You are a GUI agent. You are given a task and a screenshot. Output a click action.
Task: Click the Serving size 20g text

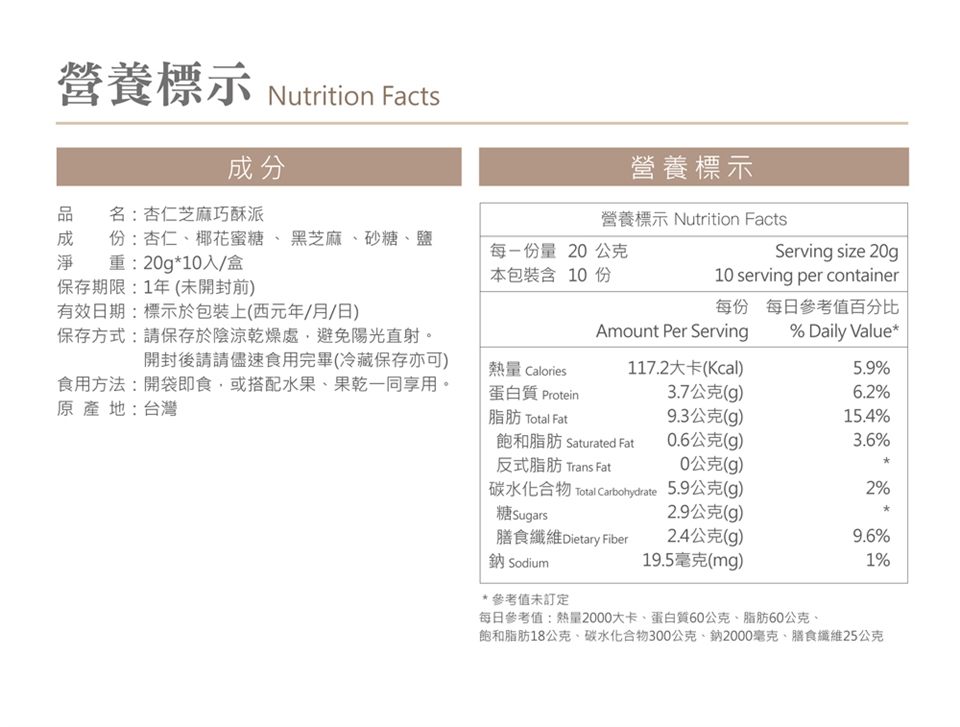coord(836,251)
